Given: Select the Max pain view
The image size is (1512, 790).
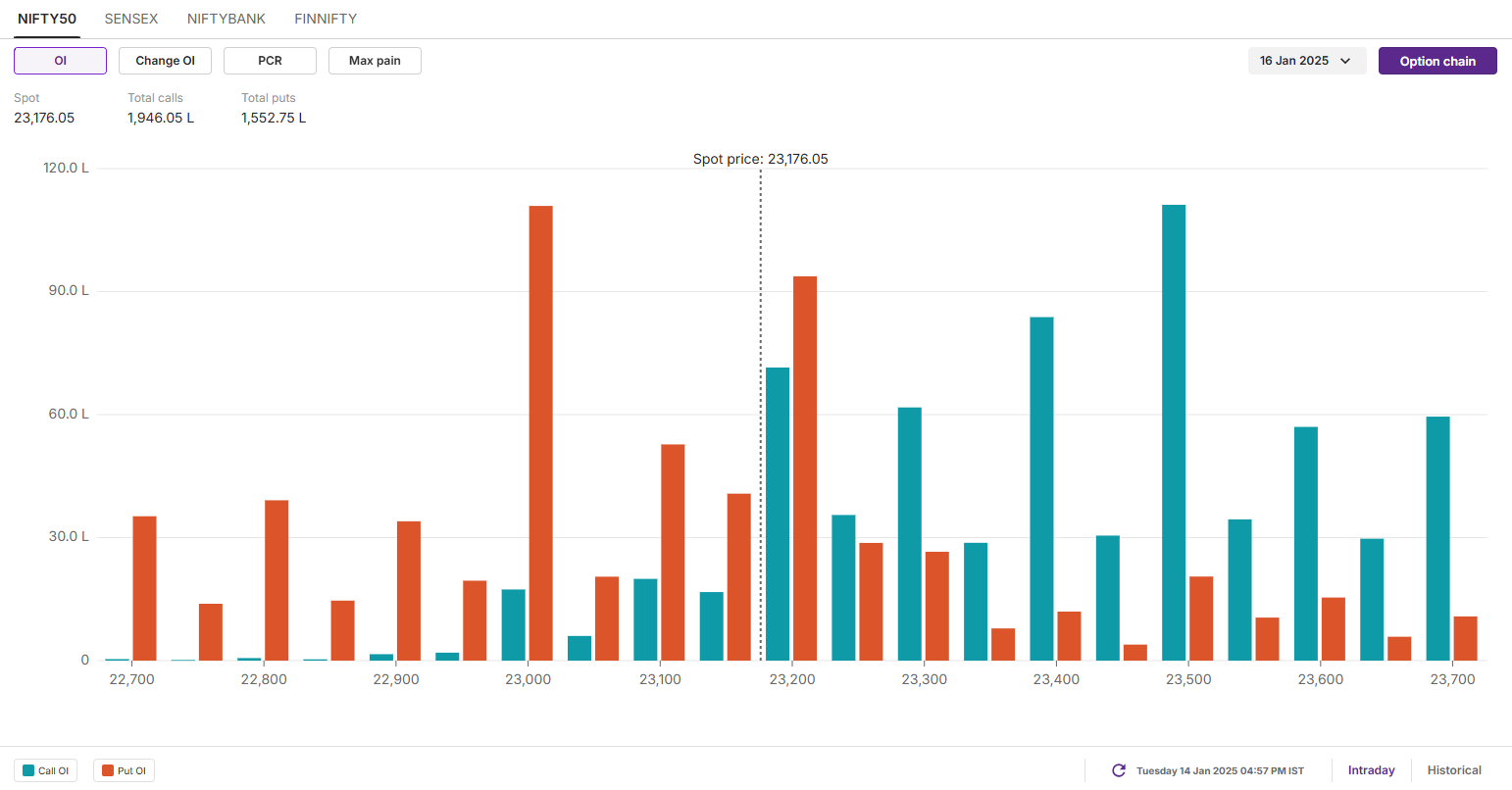Looking at the screenshot, I should pos(375,61).
